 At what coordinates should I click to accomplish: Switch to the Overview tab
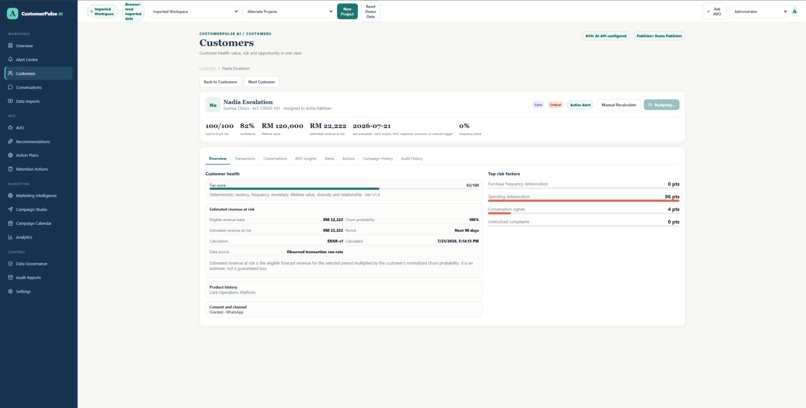pos(217,159)
